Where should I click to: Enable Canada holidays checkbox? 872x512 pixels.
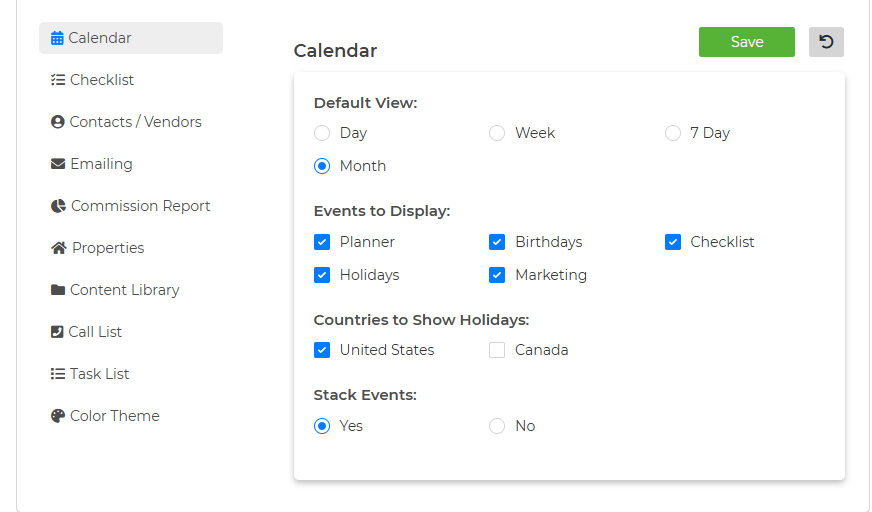click(x=497, y=350)
